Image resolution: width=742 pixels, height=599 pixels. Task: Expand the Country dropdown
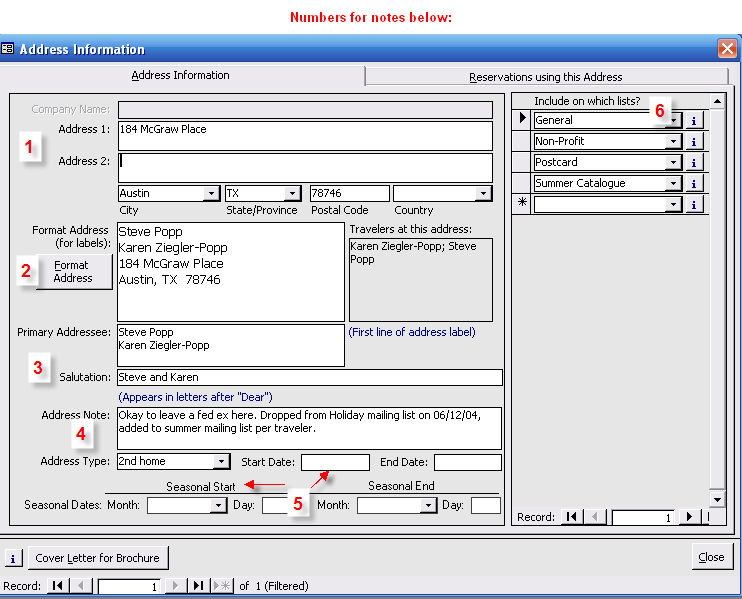484,194
